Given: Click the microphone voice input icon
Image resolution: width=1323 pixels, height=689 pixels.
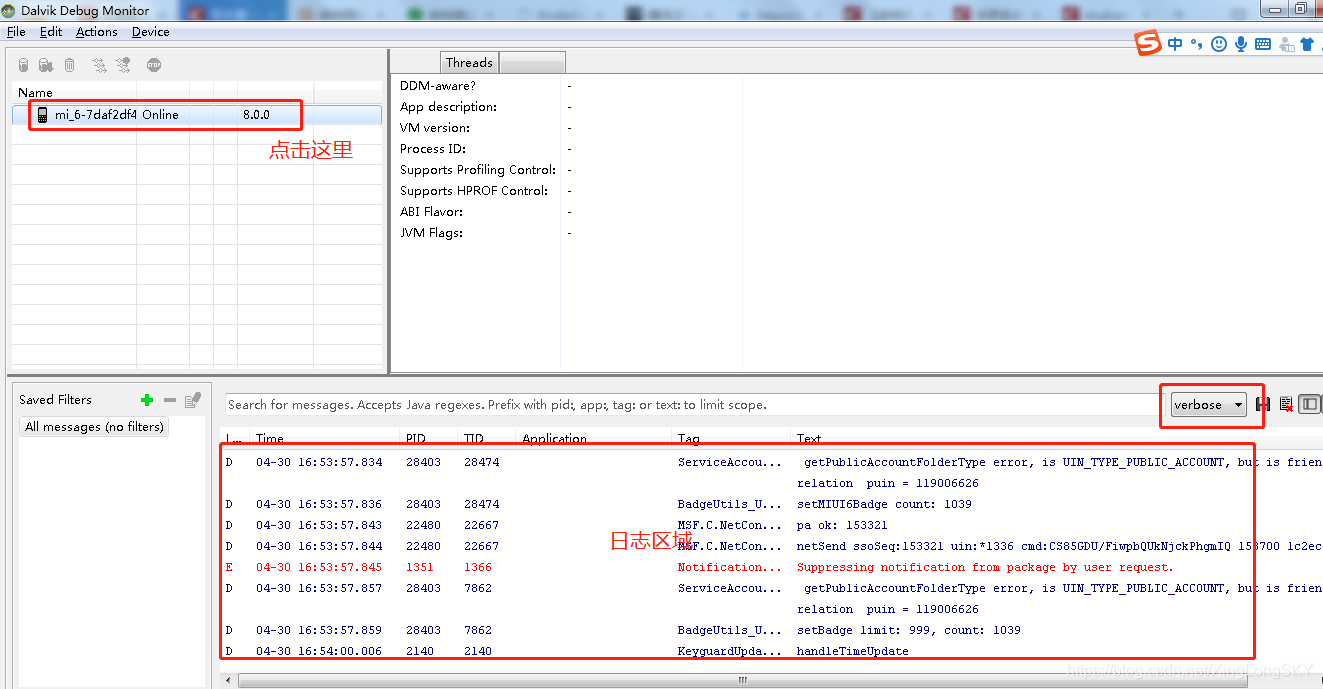Looking at the screenshot, I should (1241, 44).
